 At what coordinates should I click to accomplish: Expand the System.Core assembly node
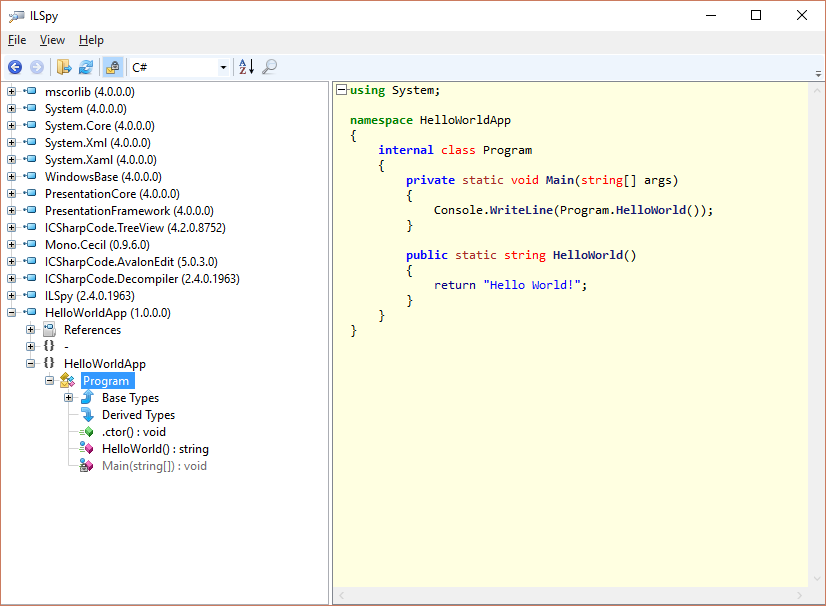point(12,125)
